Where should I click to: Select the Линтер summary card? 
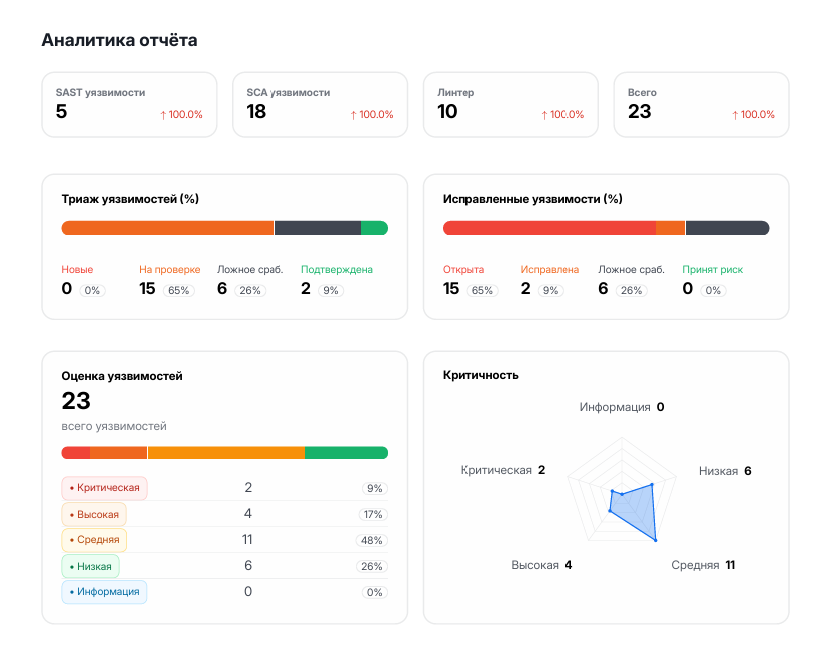[x=511, y=105]
